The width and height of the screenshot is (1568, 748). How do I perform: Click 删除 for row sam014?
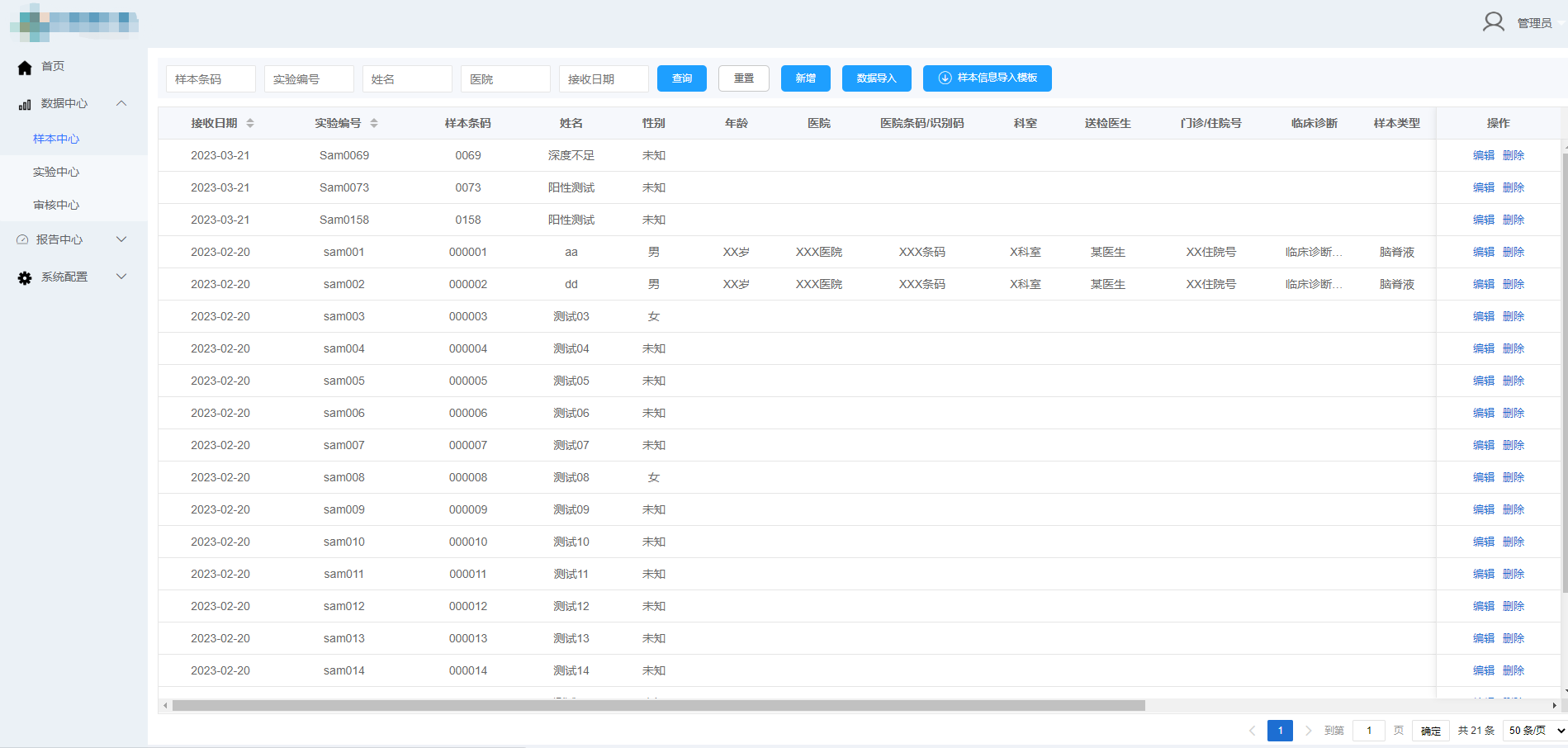point(1514,670)
